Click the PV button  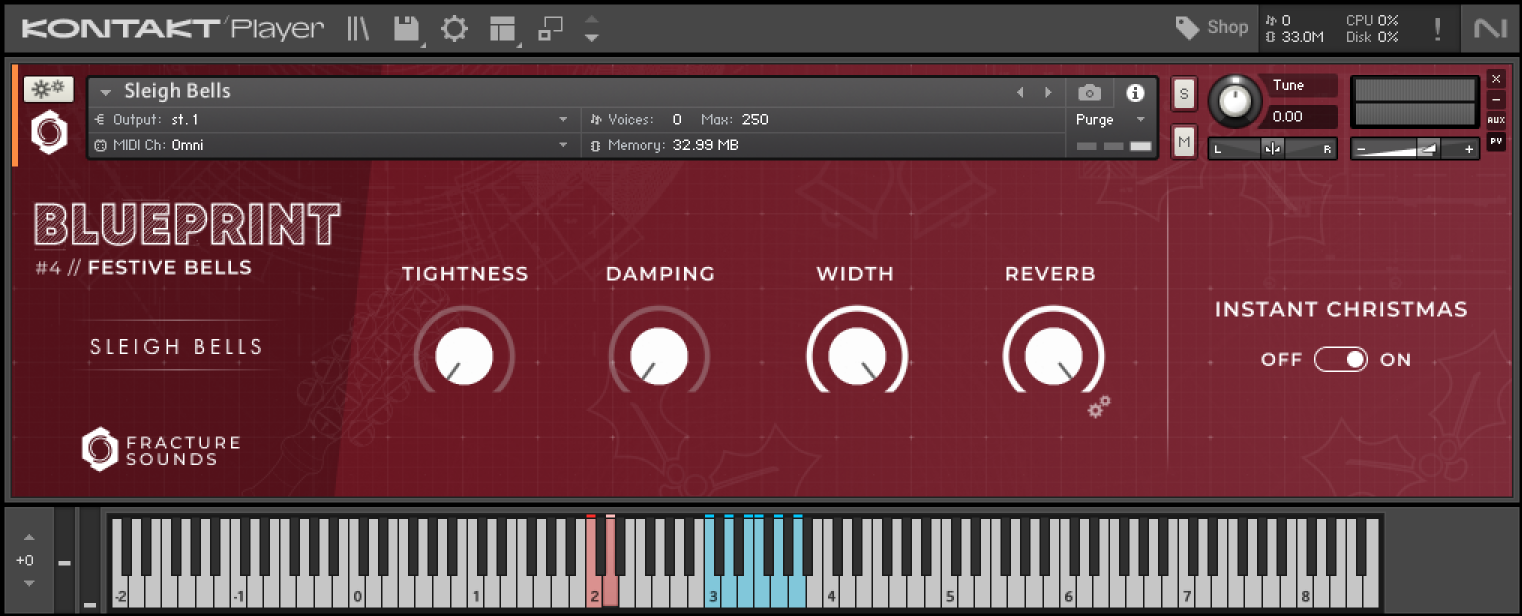click(1496, 141)
